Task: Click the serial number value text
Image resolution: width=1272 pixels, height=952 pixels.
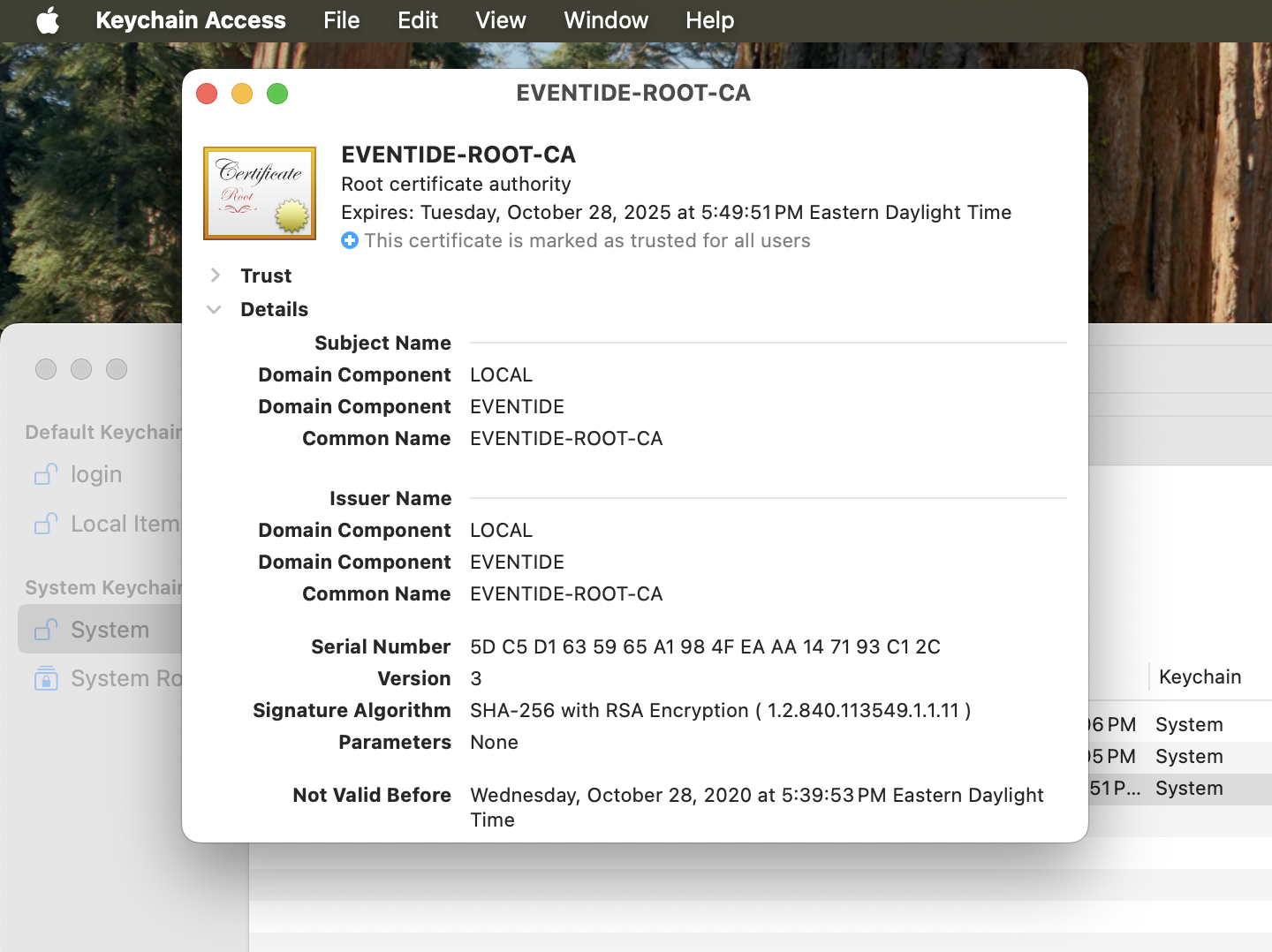Action: (x=704, y=646)
